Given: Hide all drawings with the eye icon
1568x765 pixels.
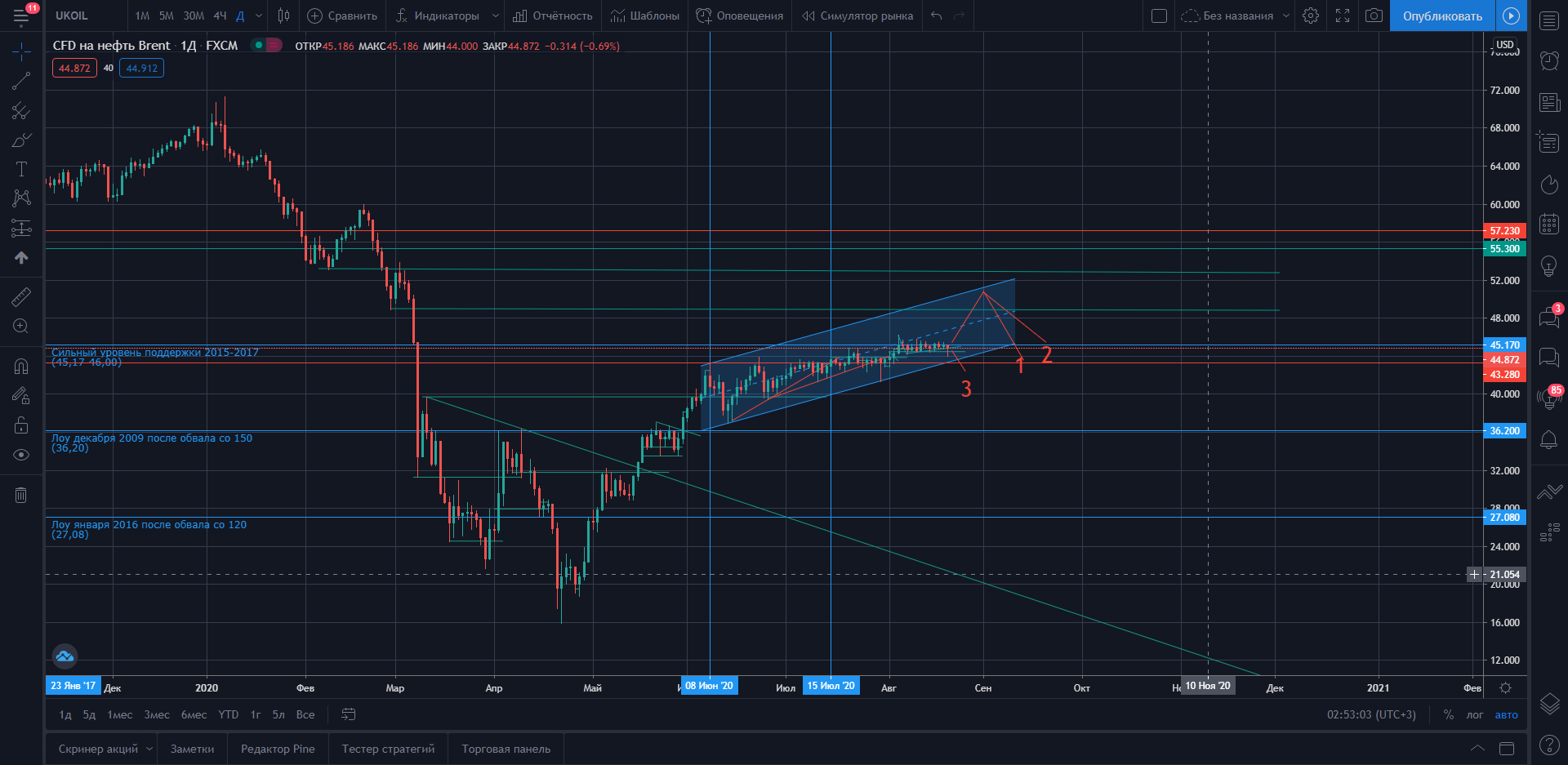Looking at the screenshot, I should [x=21, y=455].
